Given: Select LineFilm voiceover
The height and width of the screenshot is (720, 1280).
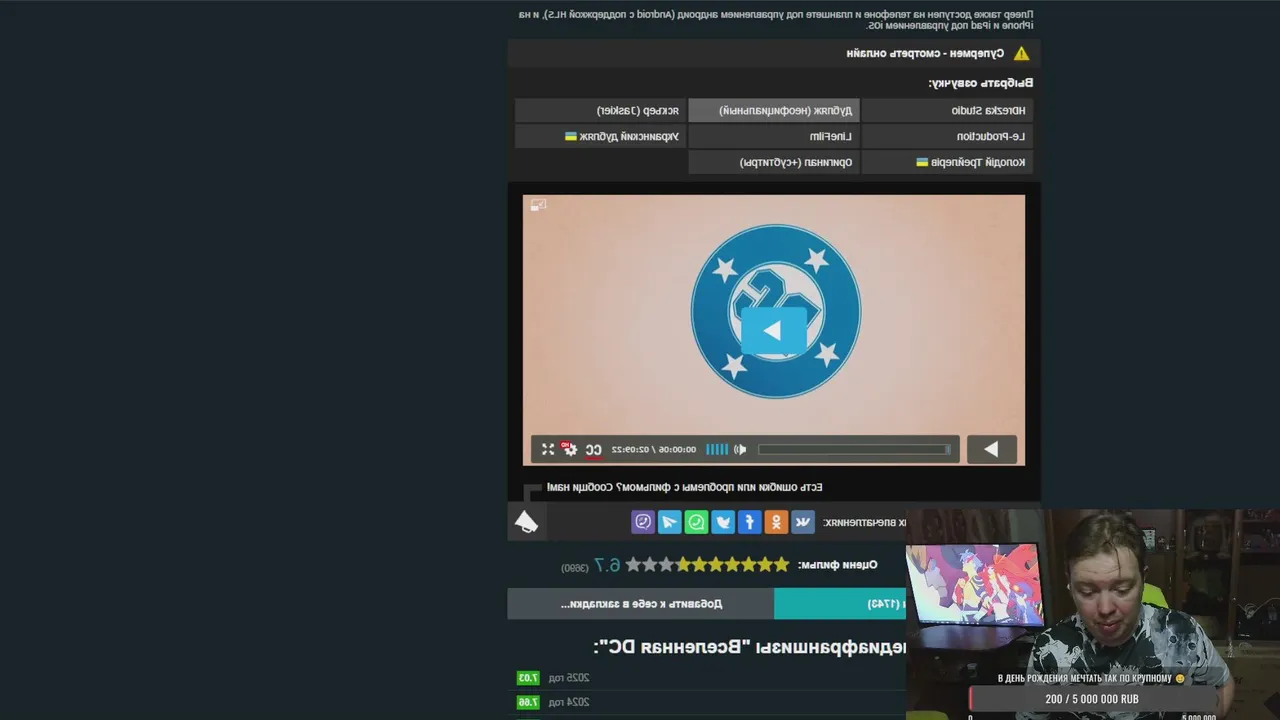Looking at the screenshot, I should [x=774, y=136].
